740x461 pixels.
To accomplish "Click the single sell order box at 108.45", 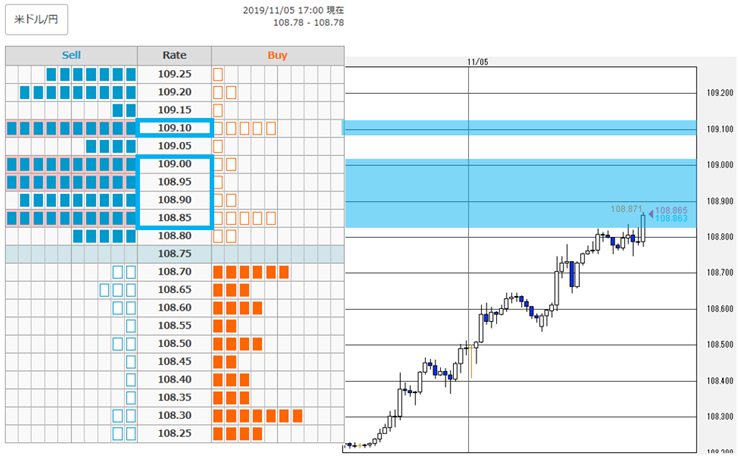I will tap(131, 361).
